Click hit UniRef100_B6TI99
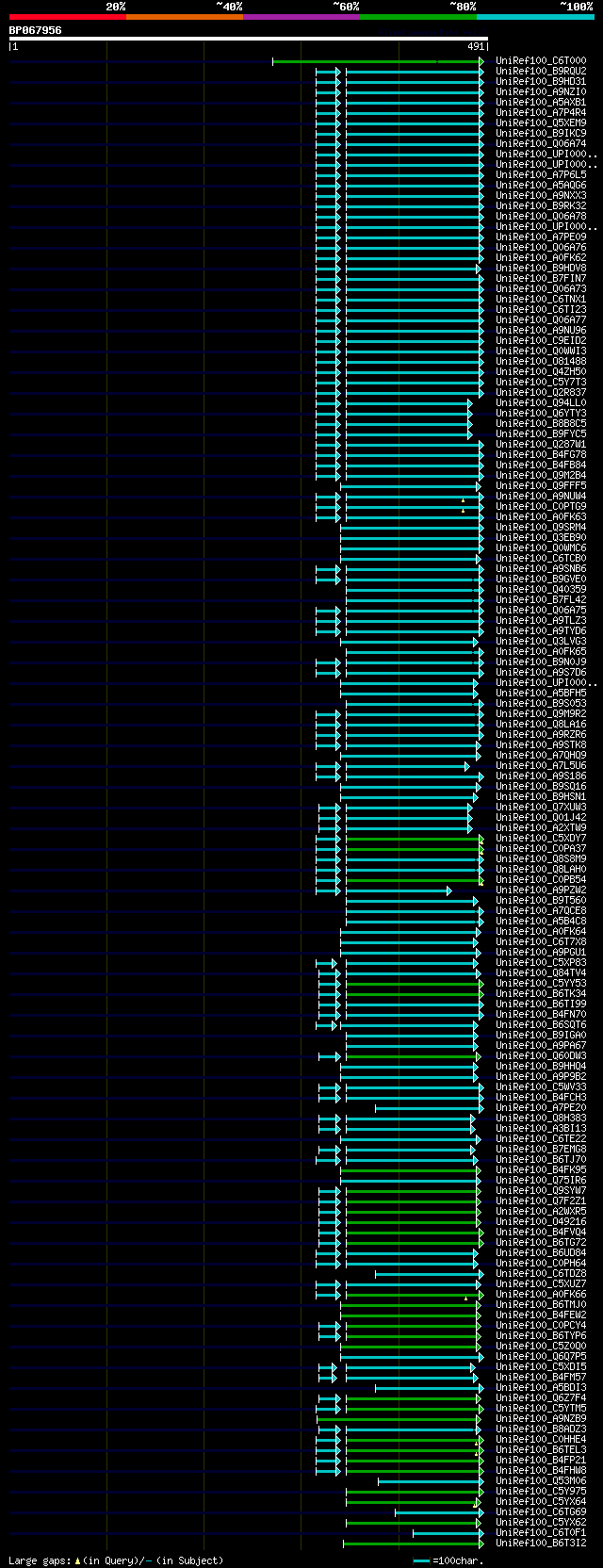The height and width of the screenshot is (1568, 603). [x=541, y=1004]
